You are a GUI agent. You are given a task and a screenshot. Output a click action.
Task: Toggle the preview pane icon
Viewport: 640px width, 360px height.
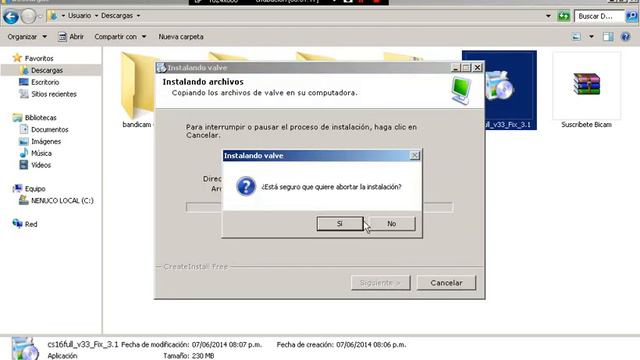(x=608, y=37)
